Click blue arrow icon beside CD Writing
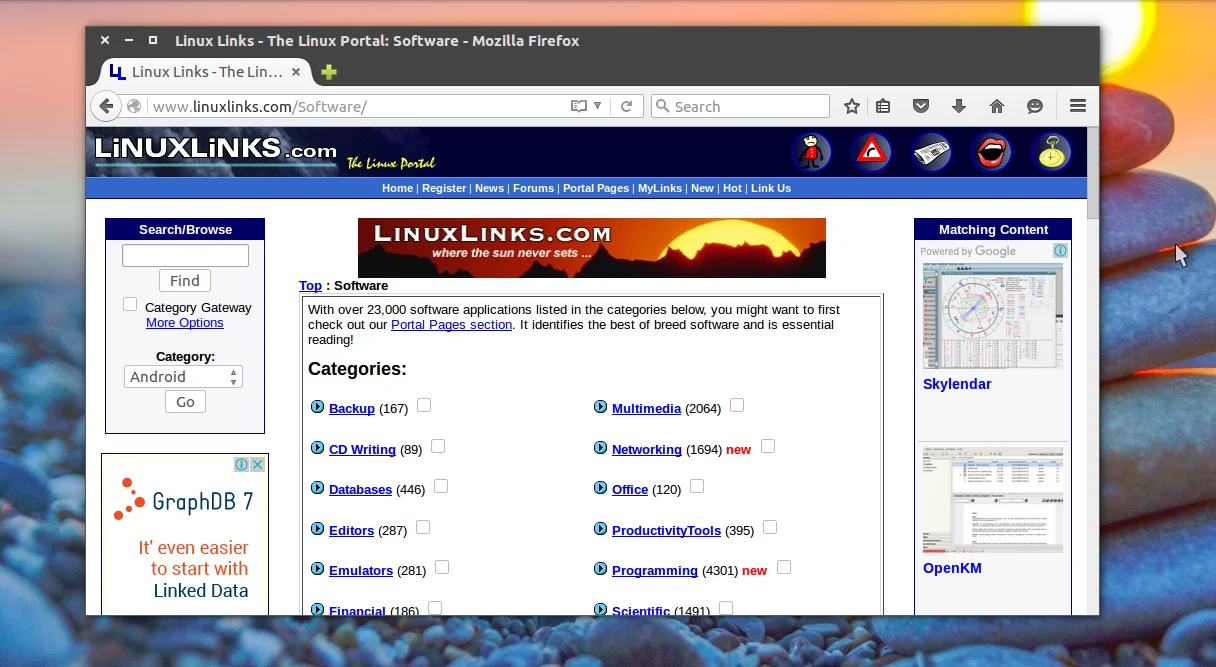1216x667 pixels. click(318, 448)
